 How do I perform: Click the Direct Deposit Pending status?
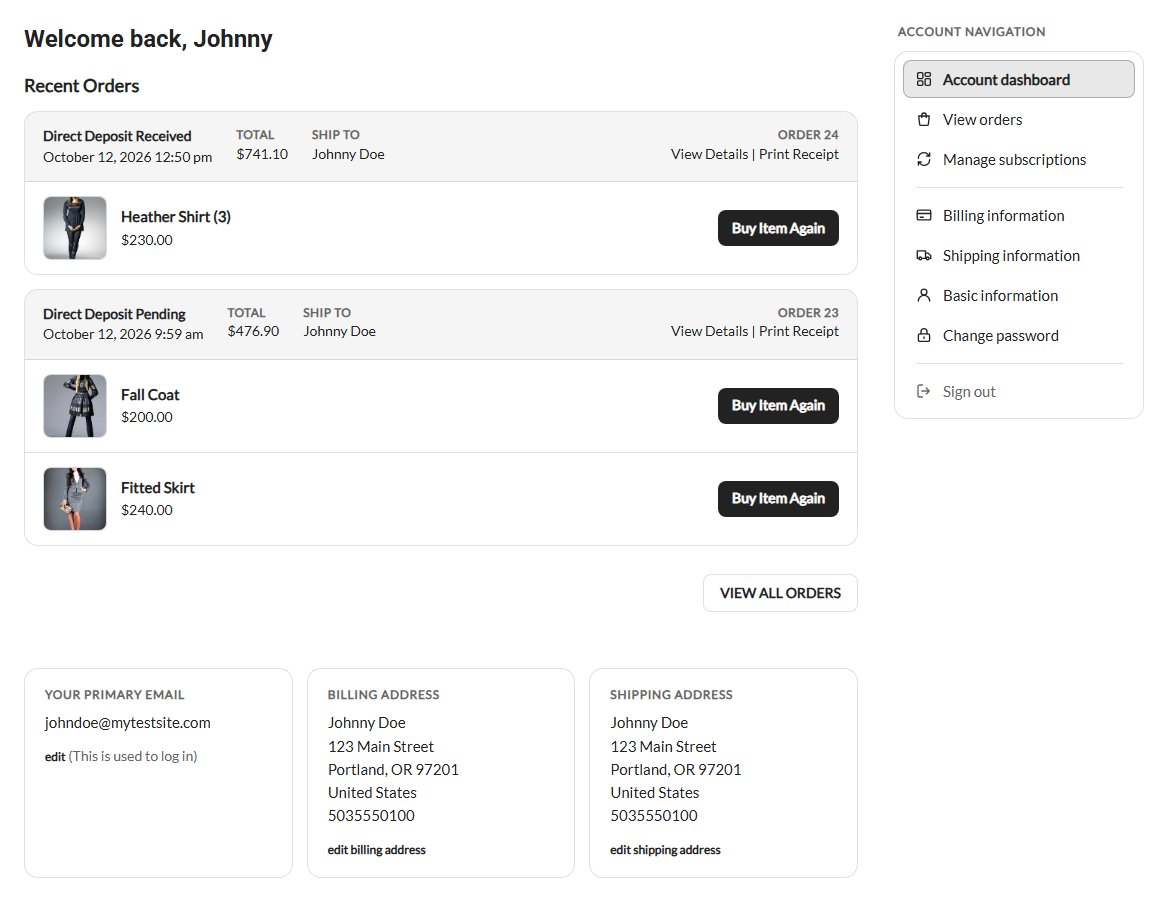[114, 314]
